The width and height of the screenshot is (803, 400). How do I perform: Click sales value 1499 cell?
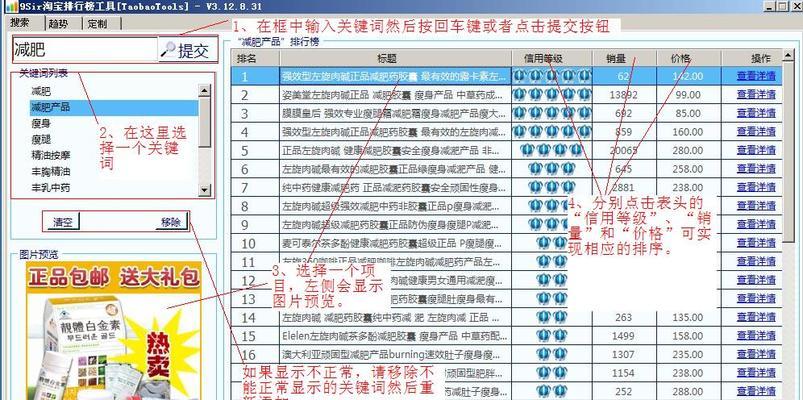click(x=624, y=335)
